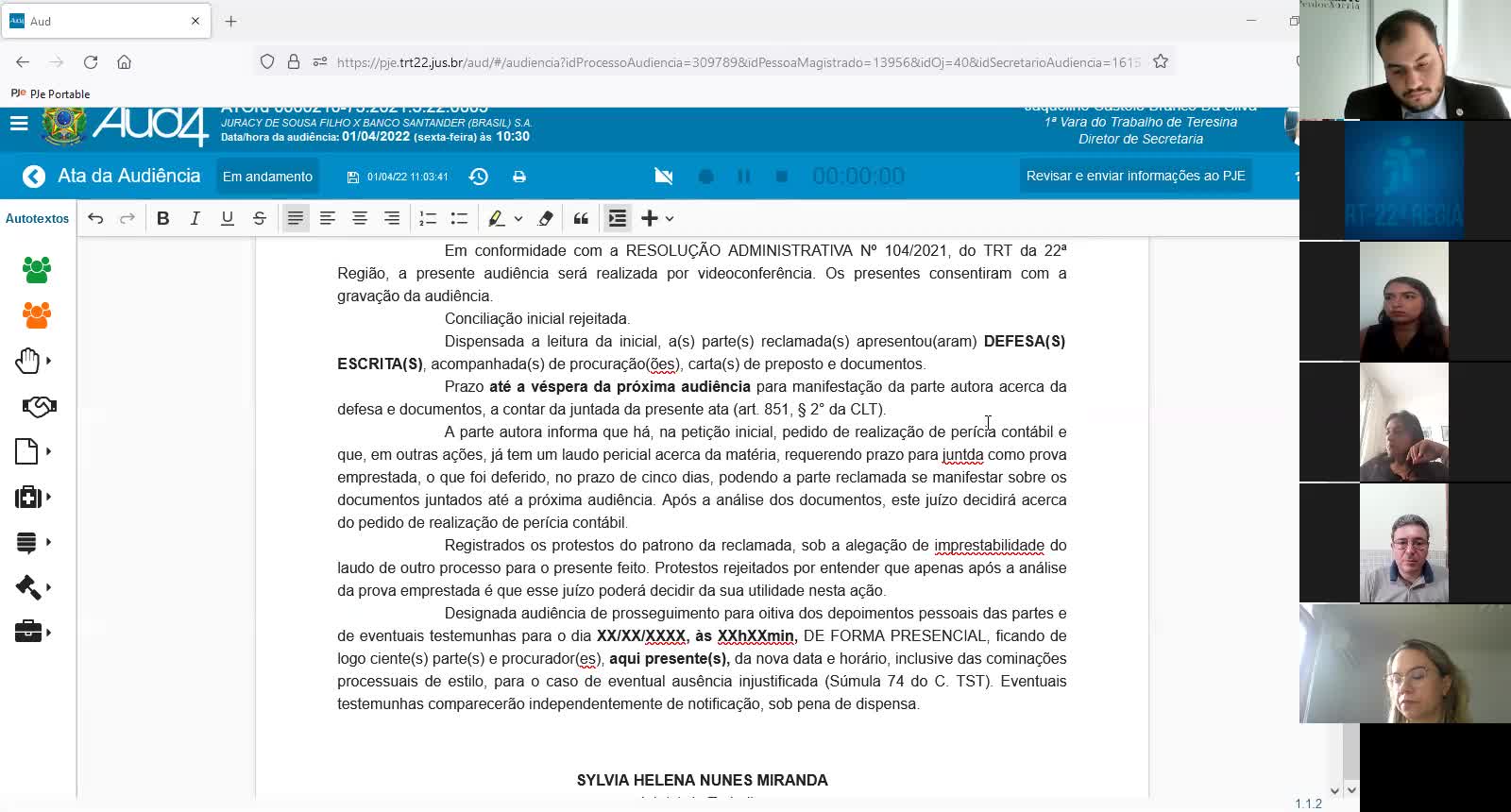Click the document scrollbar down arrow

[x=1335, y=790]
